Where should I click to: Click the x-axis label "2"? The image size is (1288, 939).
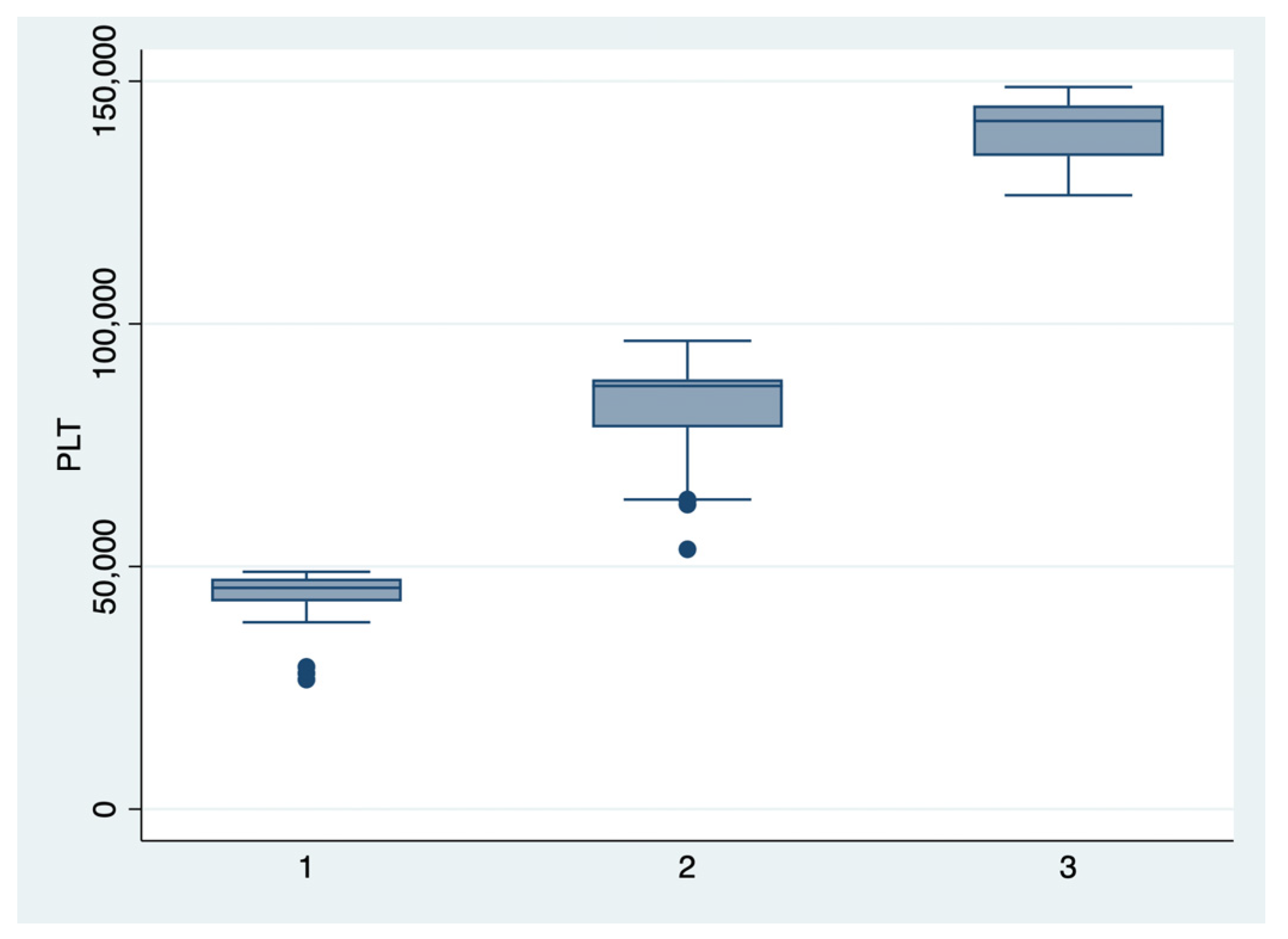click(687, 867)
